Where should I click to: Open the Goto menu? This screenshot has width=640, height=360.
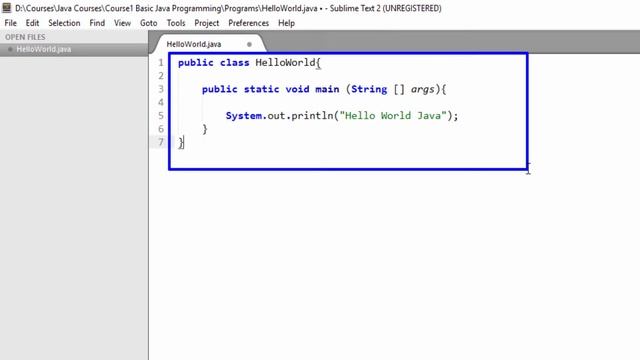[149, 23]
